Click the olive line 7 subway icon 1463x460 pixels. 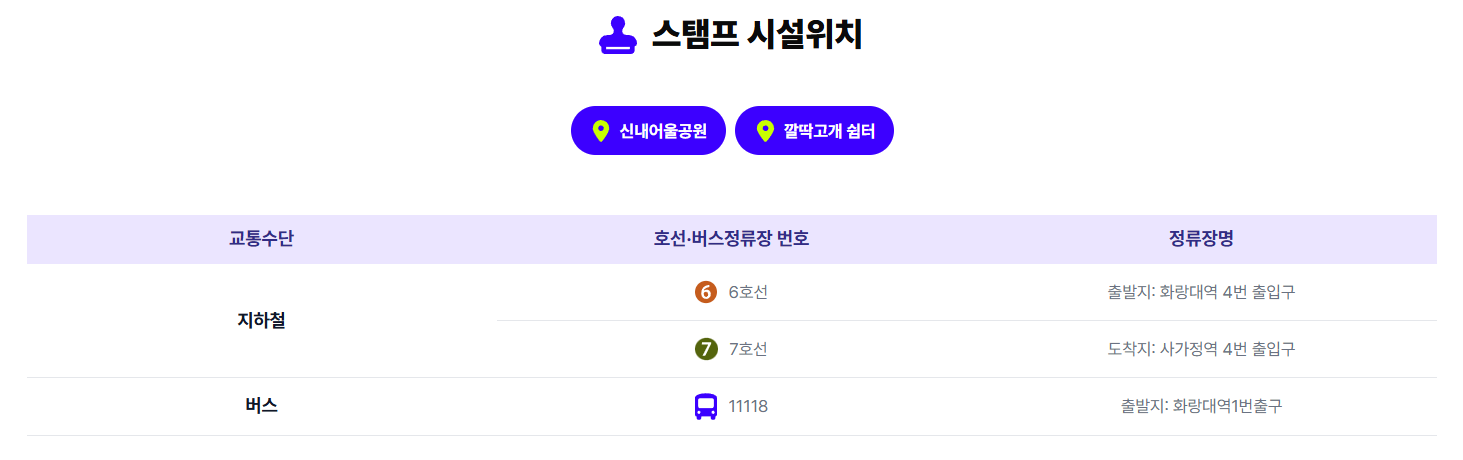pyautogui.click(x=706, y=349)
